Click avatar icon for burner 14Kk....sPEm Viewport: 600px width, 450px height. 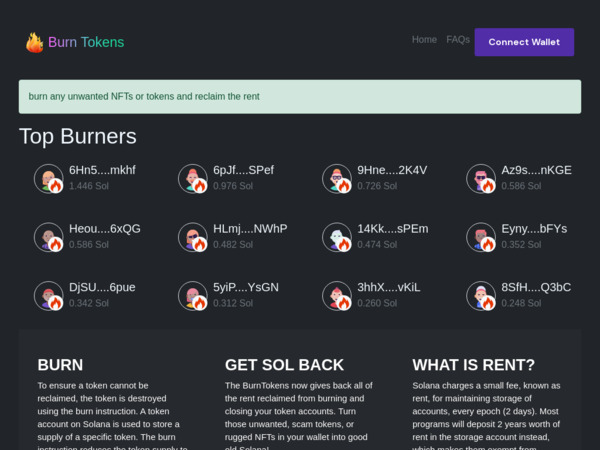(x=337, y=237)
